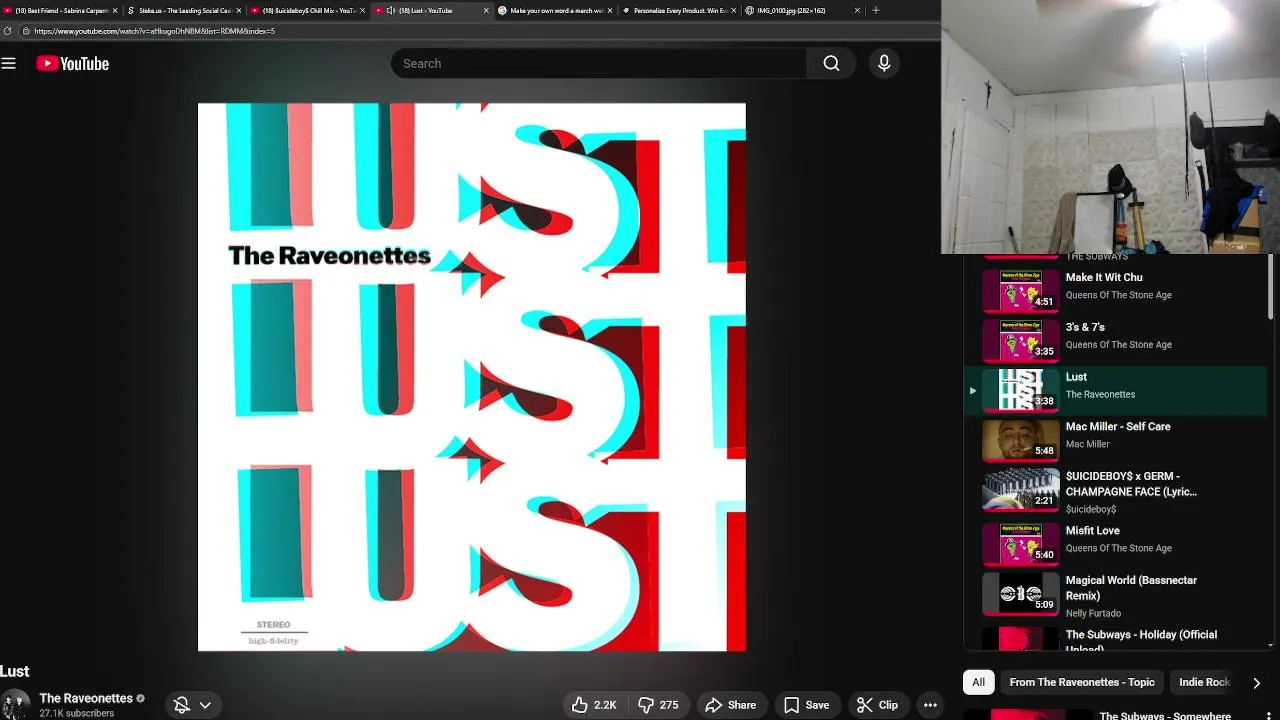1280x720 pixels.
Task: Click the search magnifier button
Action: tap(831, 63)
